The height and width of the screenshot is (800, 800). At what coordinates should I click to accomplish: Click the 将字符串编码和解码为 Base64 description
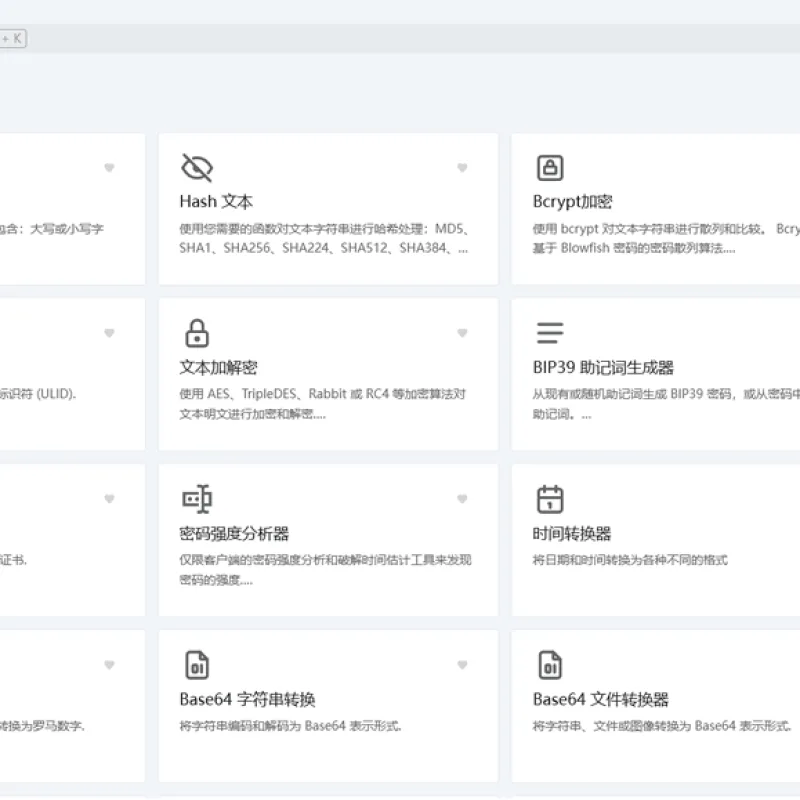(290, 726)
